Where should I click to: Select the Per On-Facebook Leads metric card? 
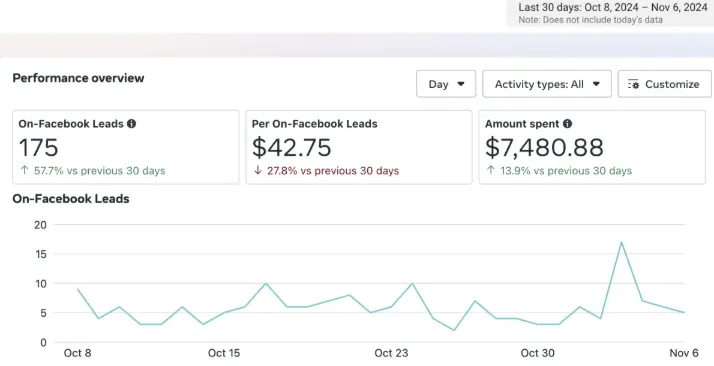click(359, 147)
